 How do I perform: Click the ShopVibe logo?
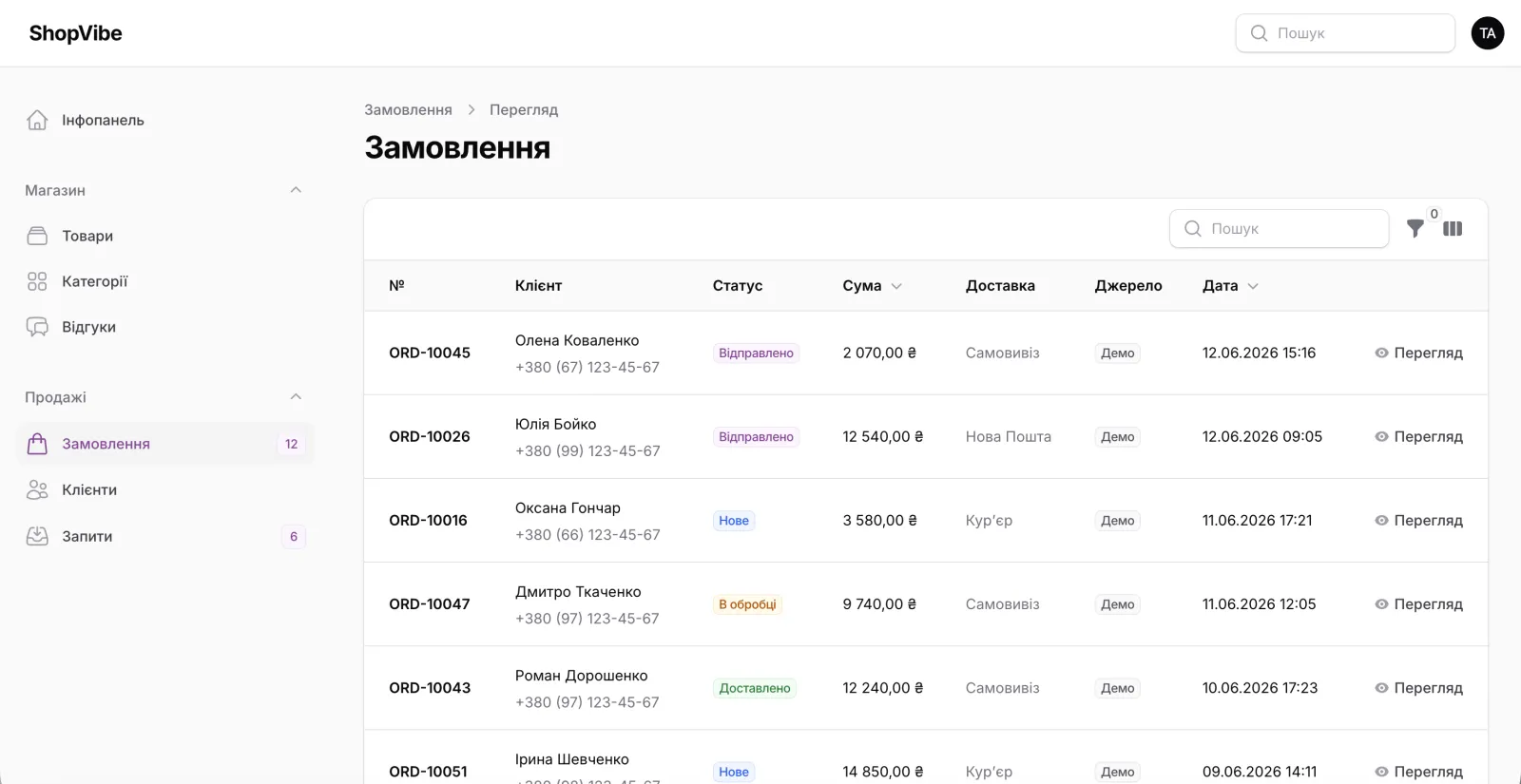(x=76, y=33)
